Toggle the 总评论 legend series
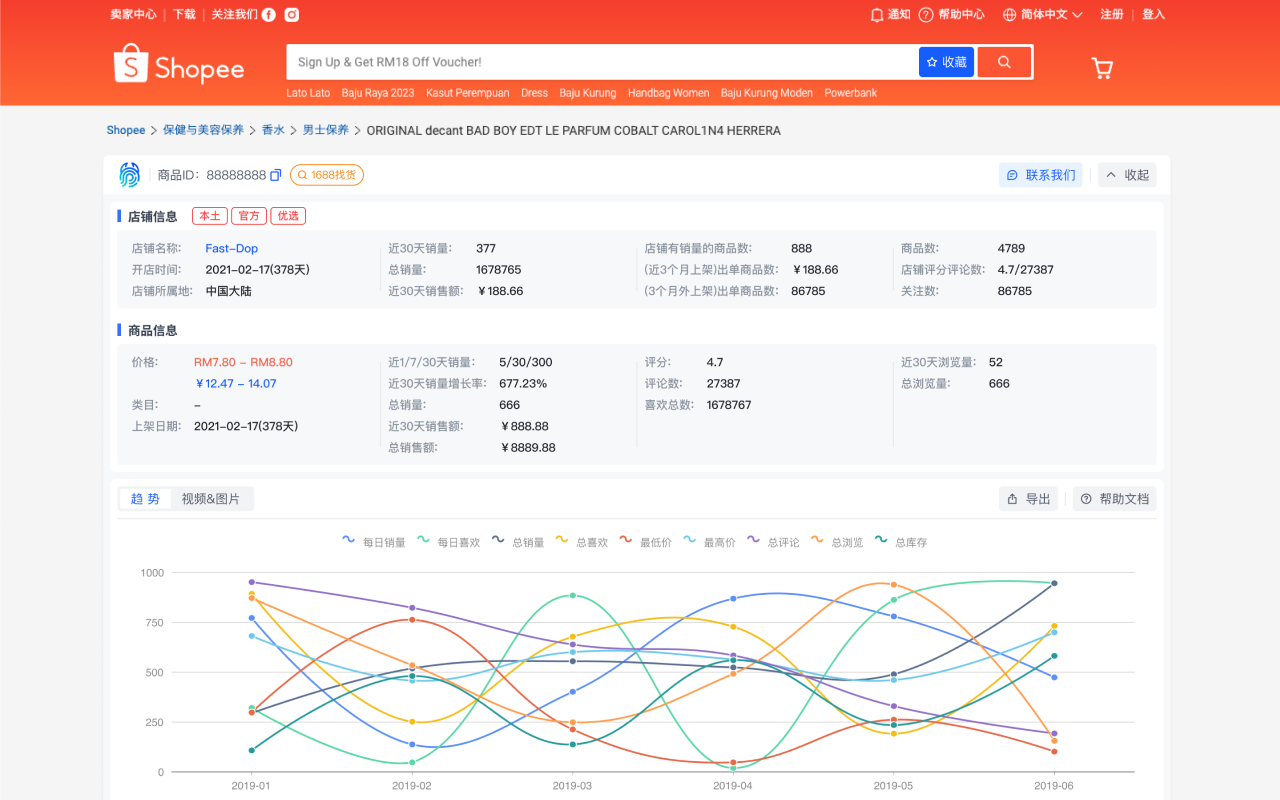 [774, 542]
